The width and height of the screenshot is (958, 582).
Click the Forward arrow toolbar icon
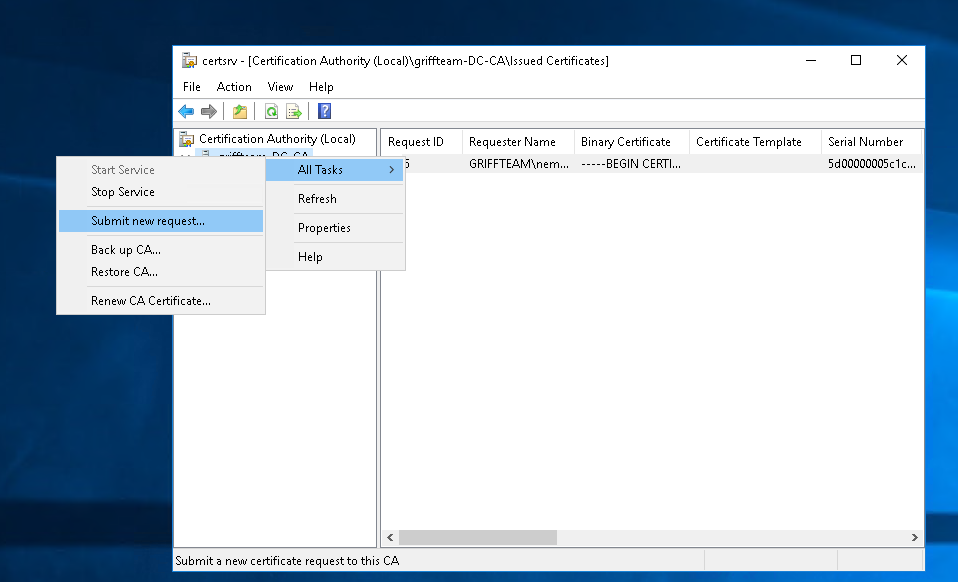pos(208,111)
